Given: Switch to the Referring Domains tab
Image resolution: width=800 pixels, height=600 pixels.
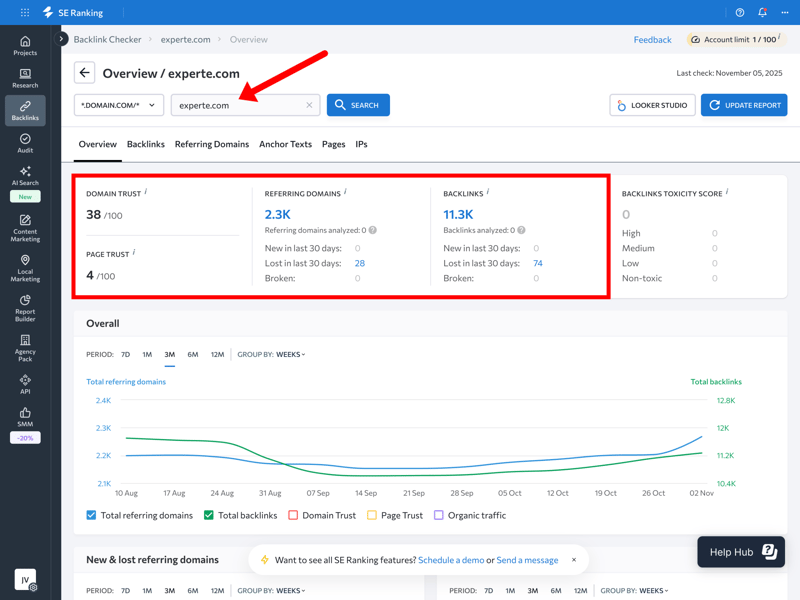Looking at the screenshot, I should (x=211, y=144).
